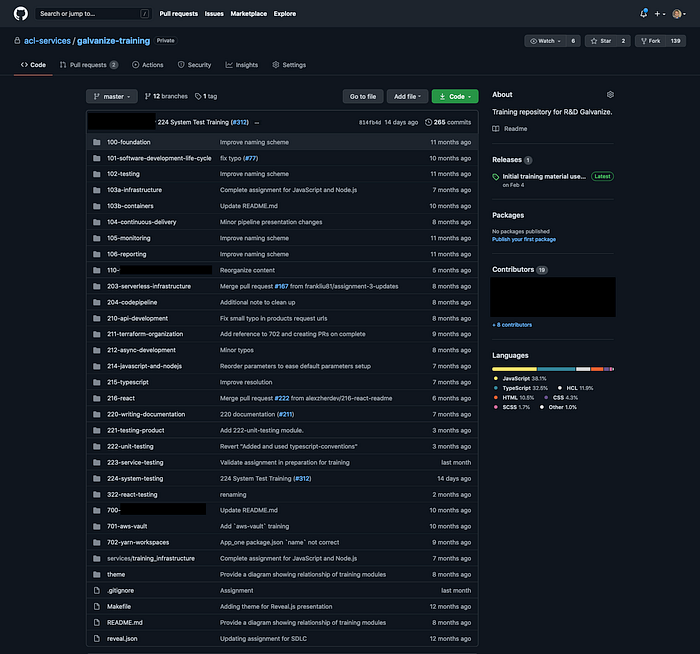The width and height of the screenshot is (700, 654).
Task: Open the galvanize-training repository link
Action: click(113, 41)
